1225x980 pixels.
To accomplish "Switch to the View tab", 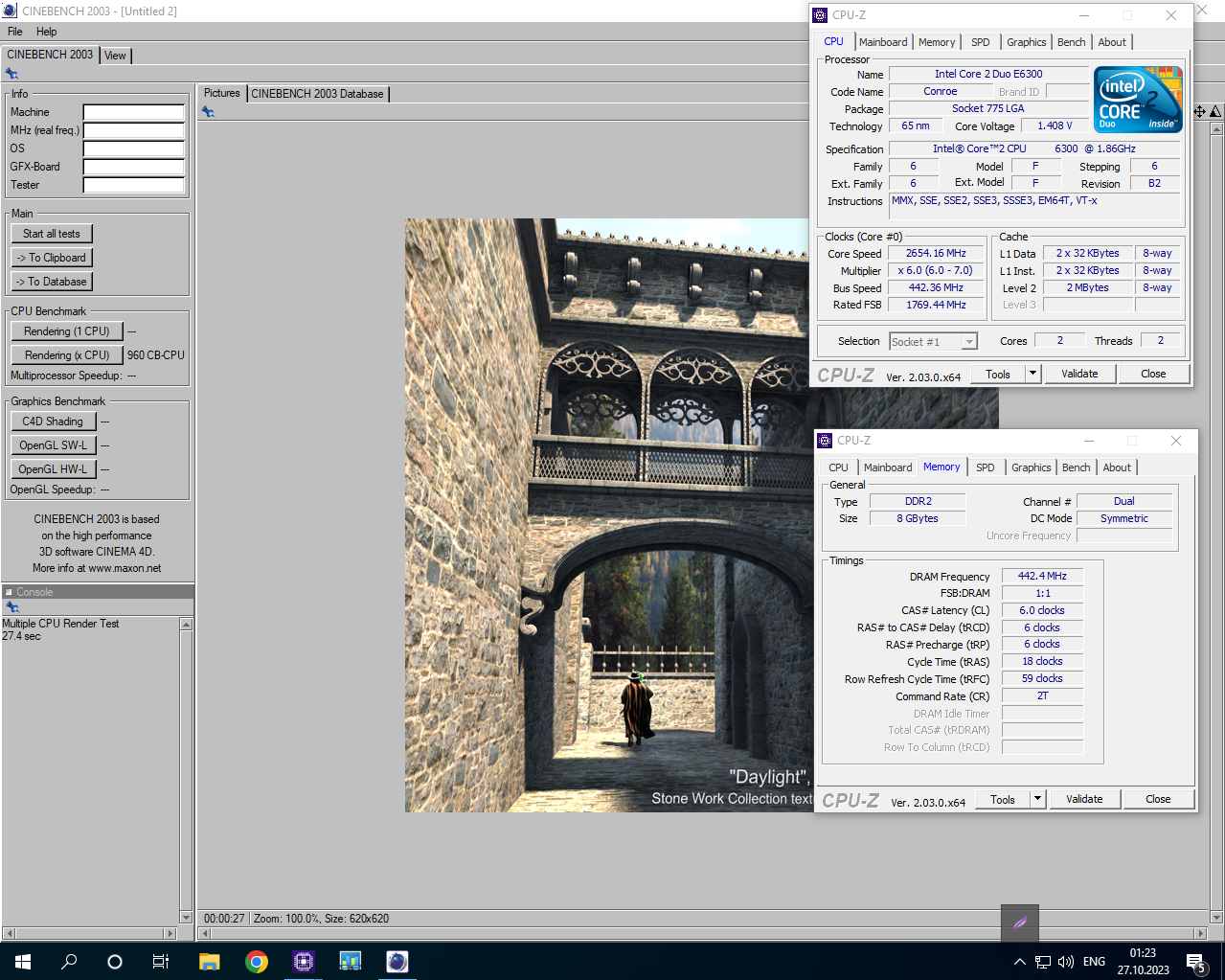I will [x=115, y=56].
